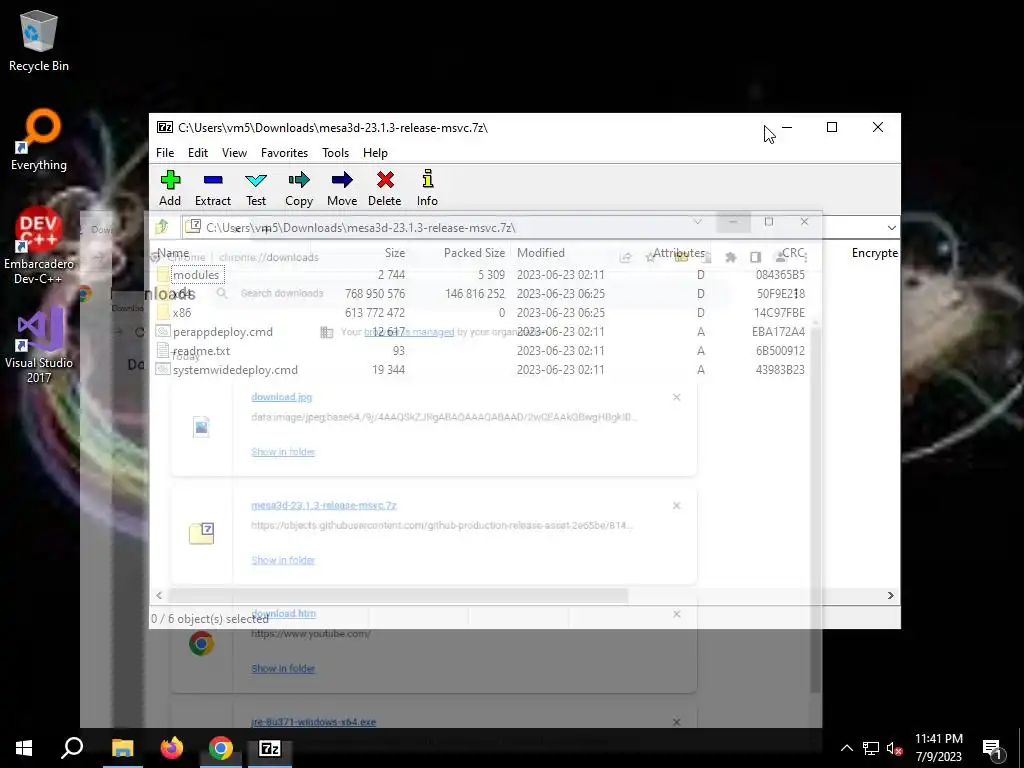Click the taskbar search magnifier
The height and width of the screenshot is (768, 1024).
pyautogui.click(x=72, y=748)
